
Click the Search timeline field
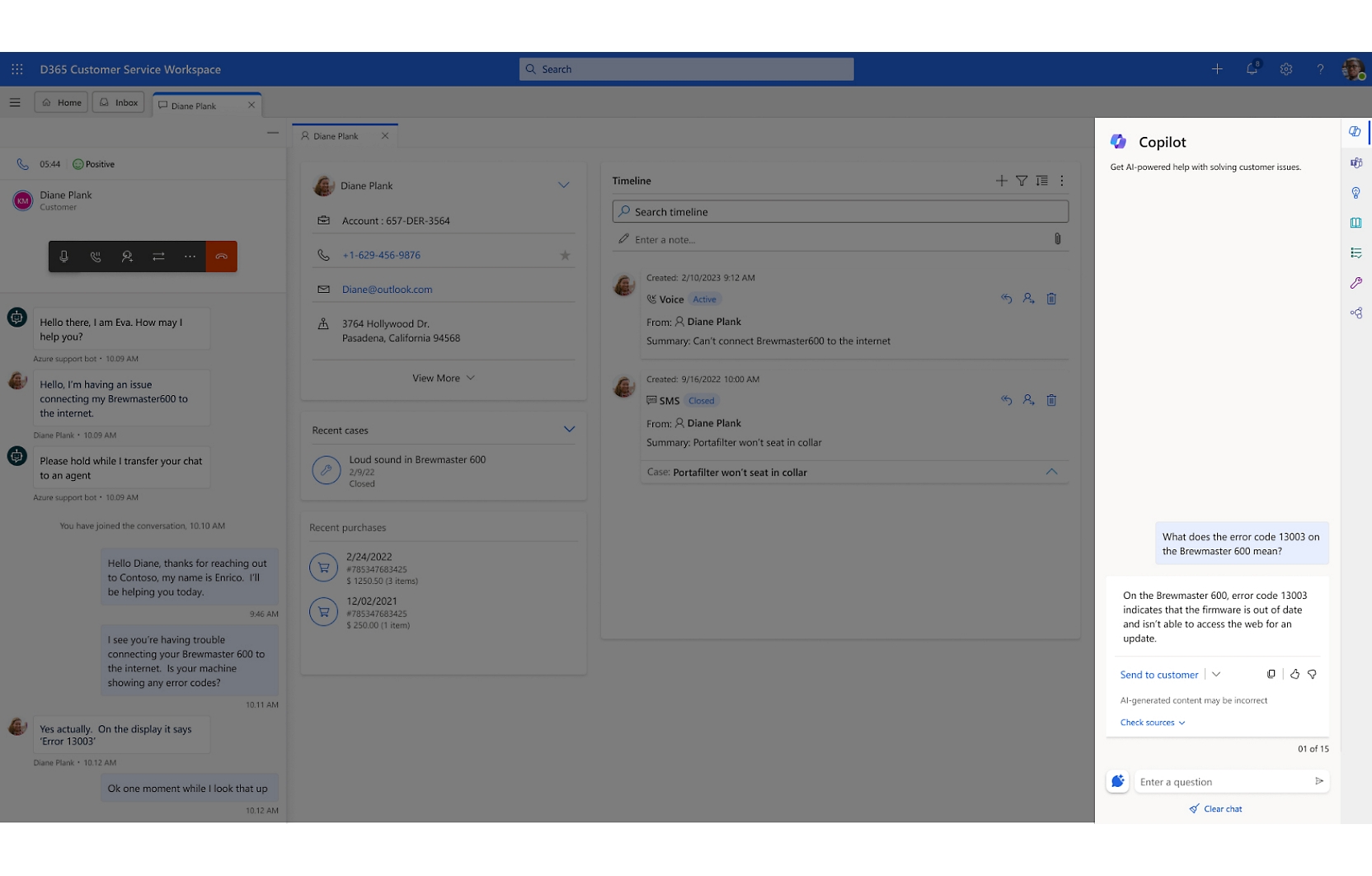coord(840,212)
